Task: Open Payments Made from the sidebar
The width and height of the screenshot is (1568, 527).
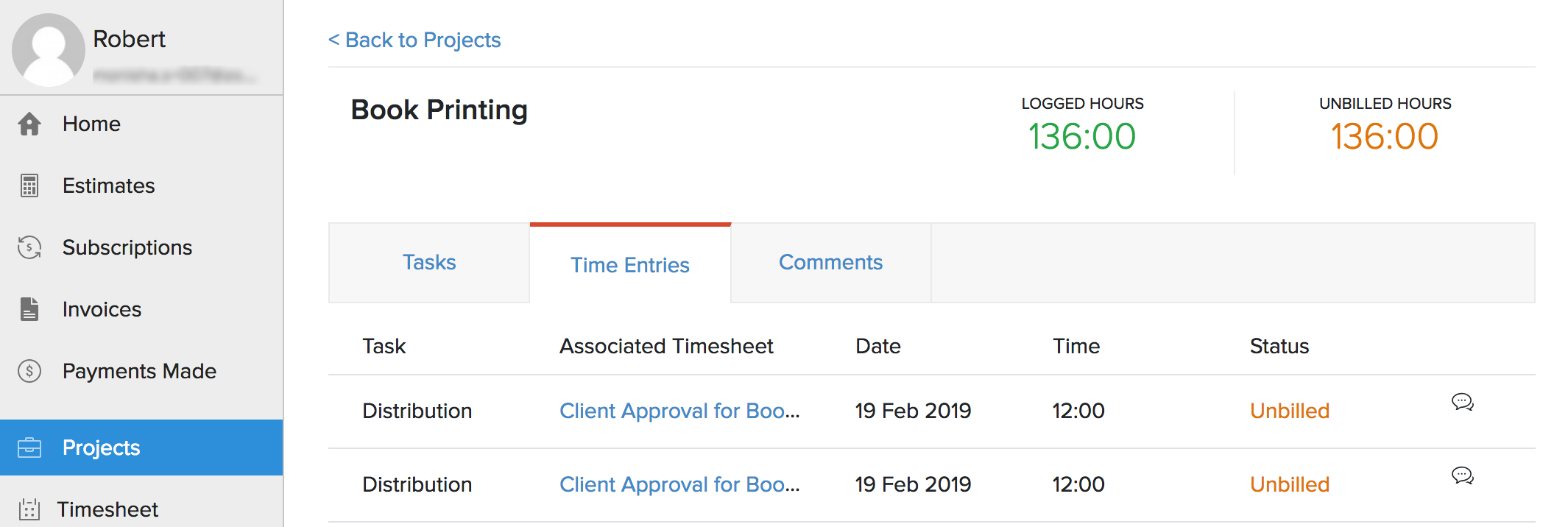Action: coord(139,371)
